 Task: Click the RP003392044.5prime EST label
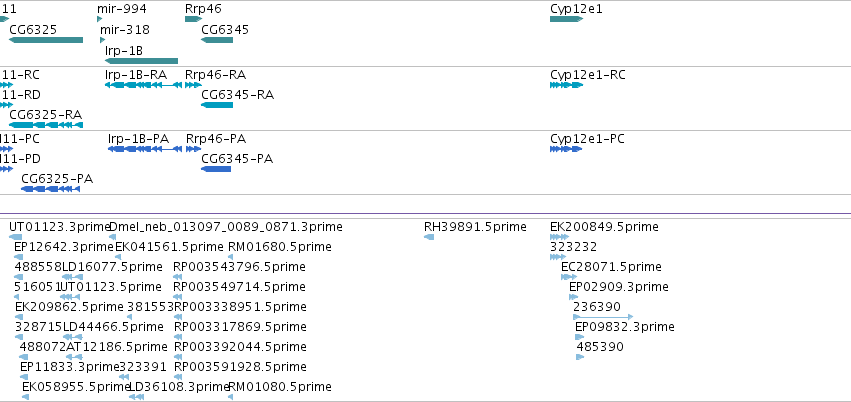(240, 347)
